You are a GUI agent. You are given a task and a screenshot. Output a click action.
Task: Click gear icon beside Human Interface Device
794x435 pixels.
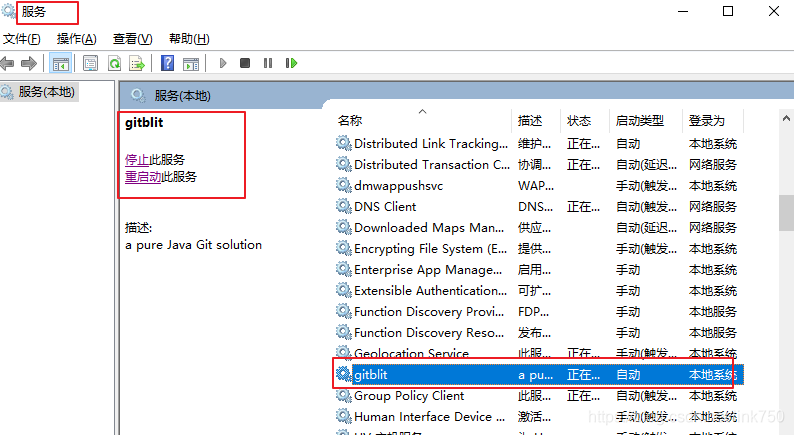coord(343,416)
